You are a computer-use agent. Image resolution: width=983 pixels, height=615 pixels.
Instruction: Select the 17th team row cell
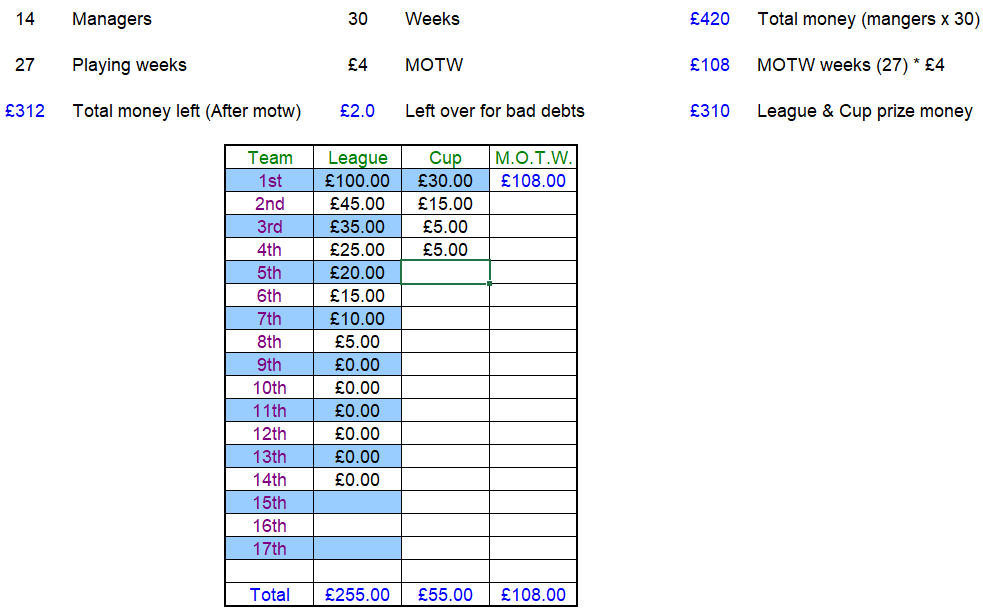click(270, 549)
